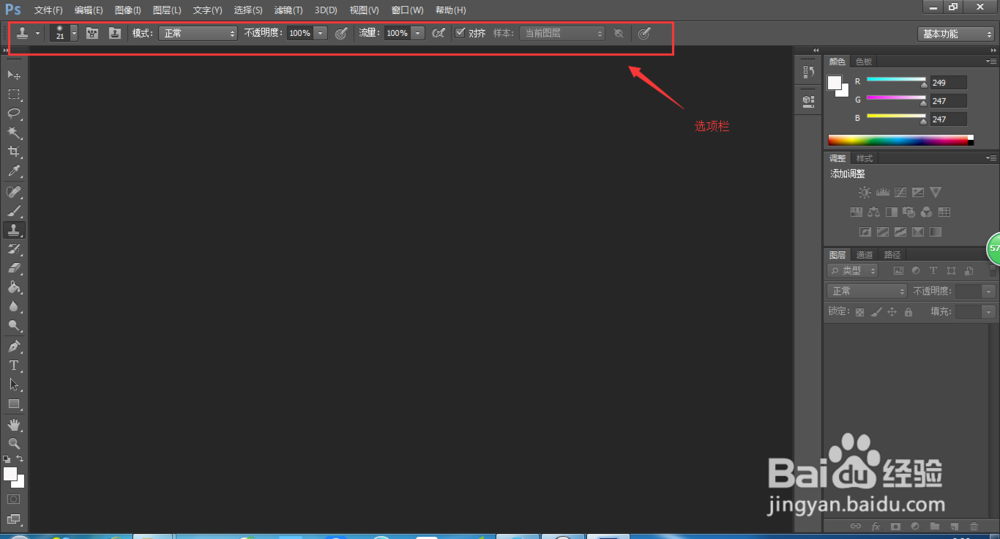Change the screen mode button
Image resolution: width=1000 pixels, height=539 pixels.
tap(13, 519)
